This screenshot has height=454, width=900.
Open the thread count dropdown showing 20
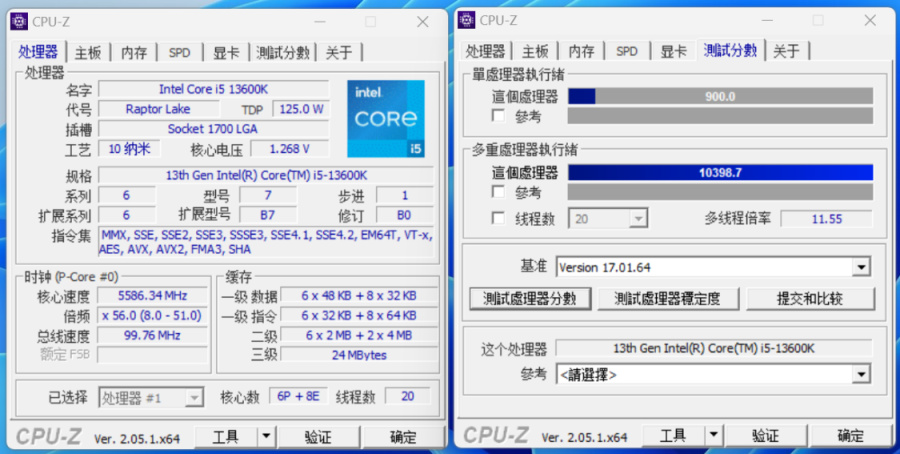pos(608,219)
